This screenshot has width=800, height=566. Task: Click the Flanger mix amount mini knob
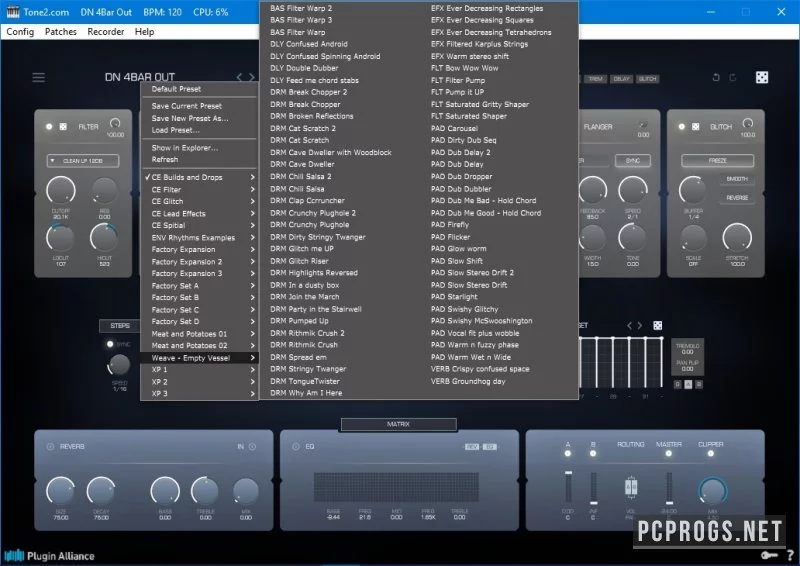click(x=643, y=125)
